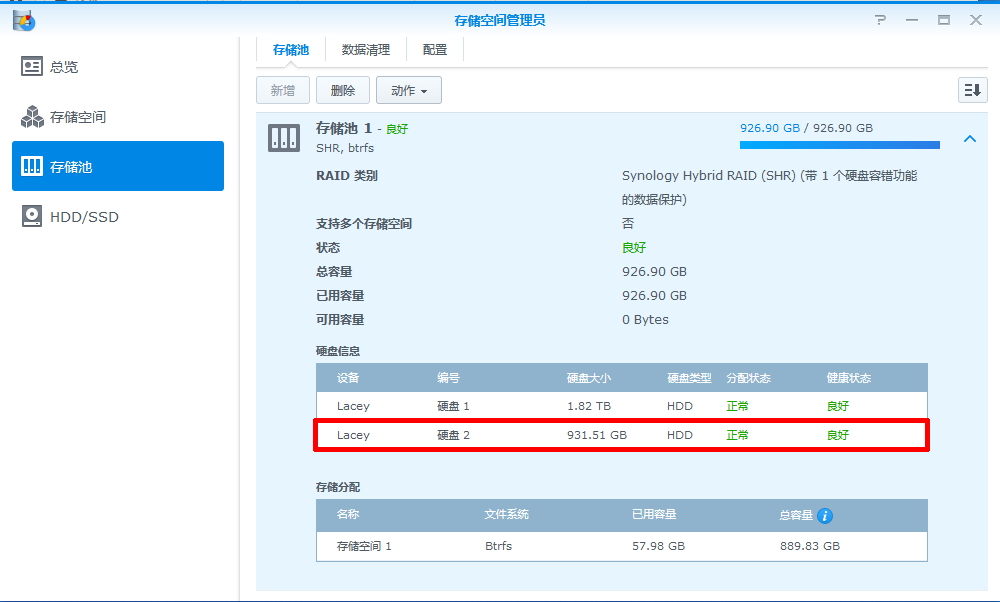Select the 存储池 tab
Image resolution: width=1000 pixels, height=602 pixels.
pos(291,50)
